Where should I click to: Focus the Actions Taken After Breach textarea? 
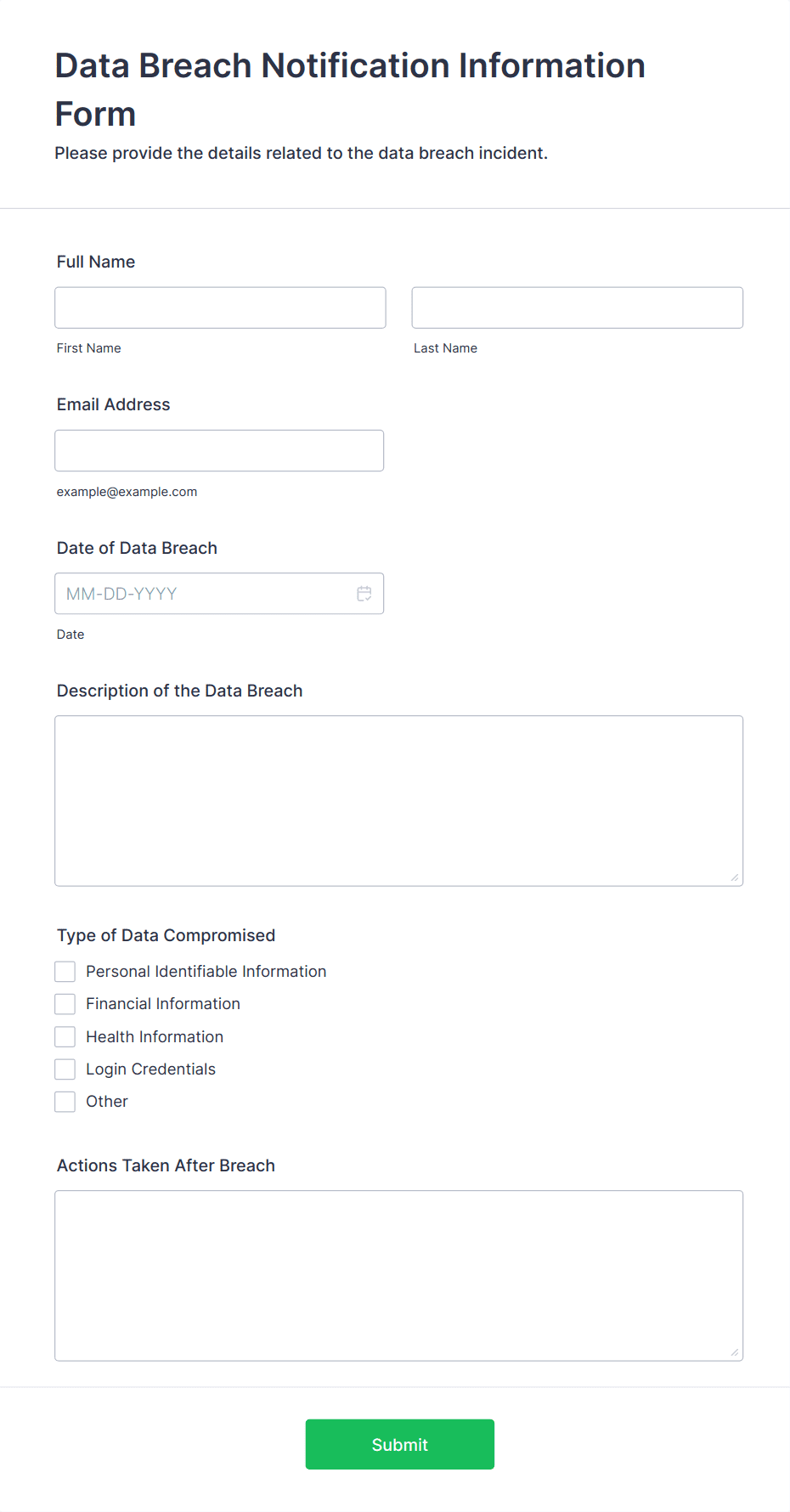click(398, 1276)
